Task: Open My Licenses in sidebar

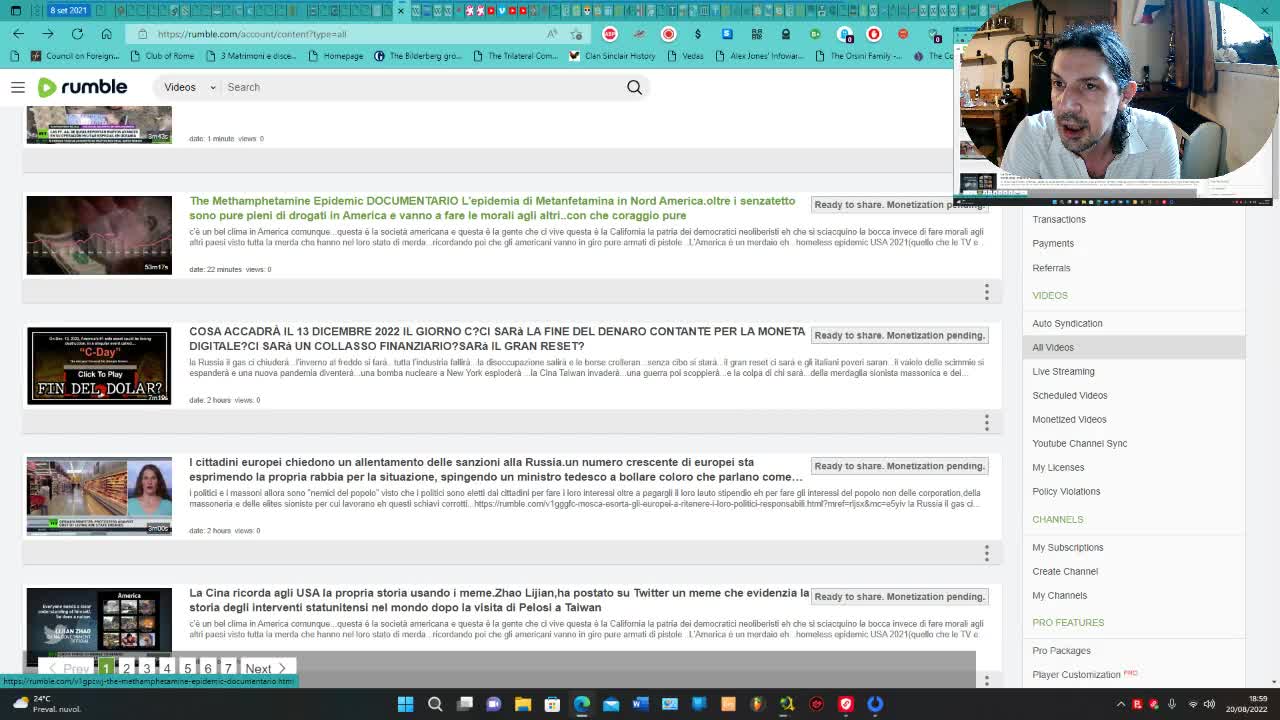Action: pyautogui.click(x=1058, y=467)
